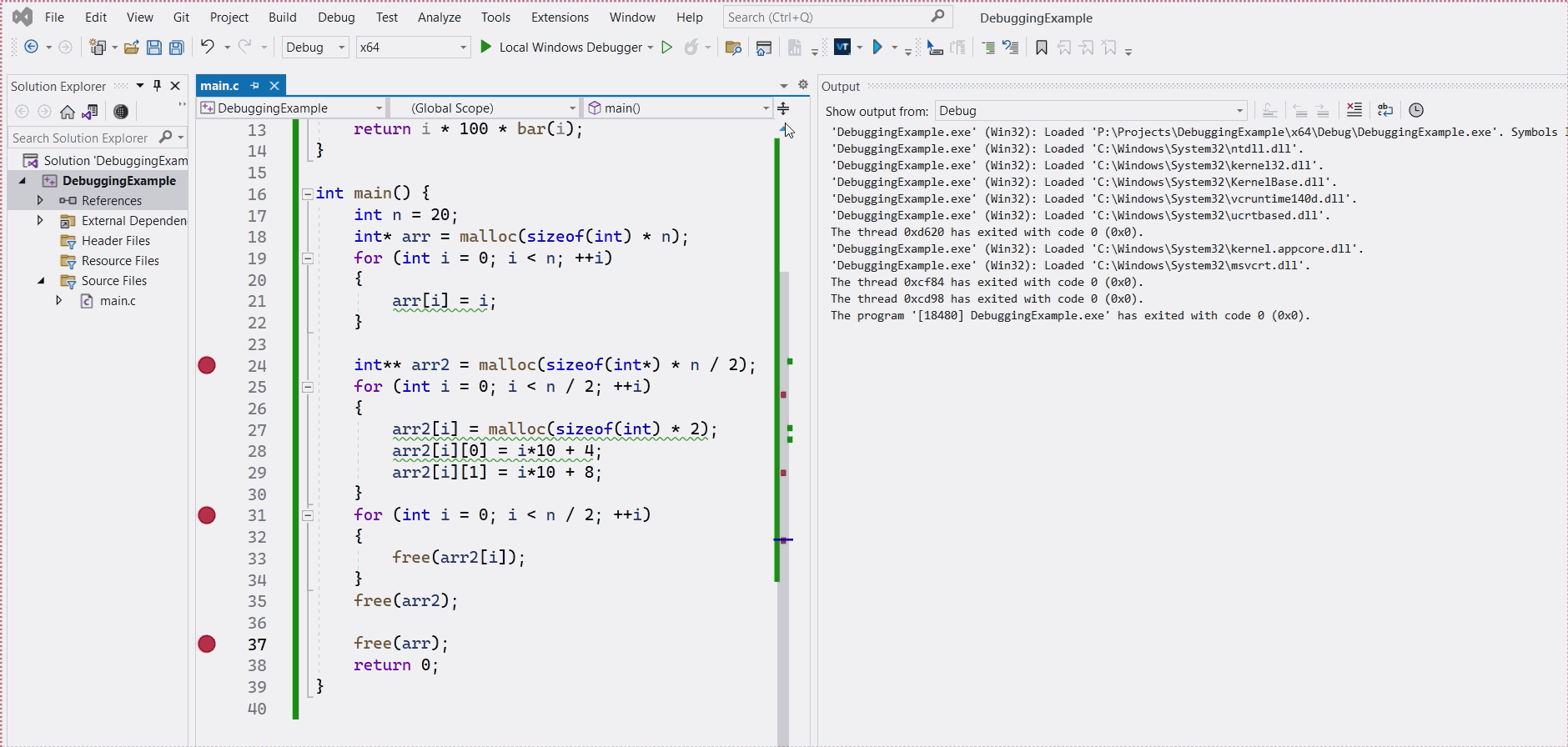Toggle word wrap in Output panel
Screen dimensions: 1568x747
tap(1385, 110)
